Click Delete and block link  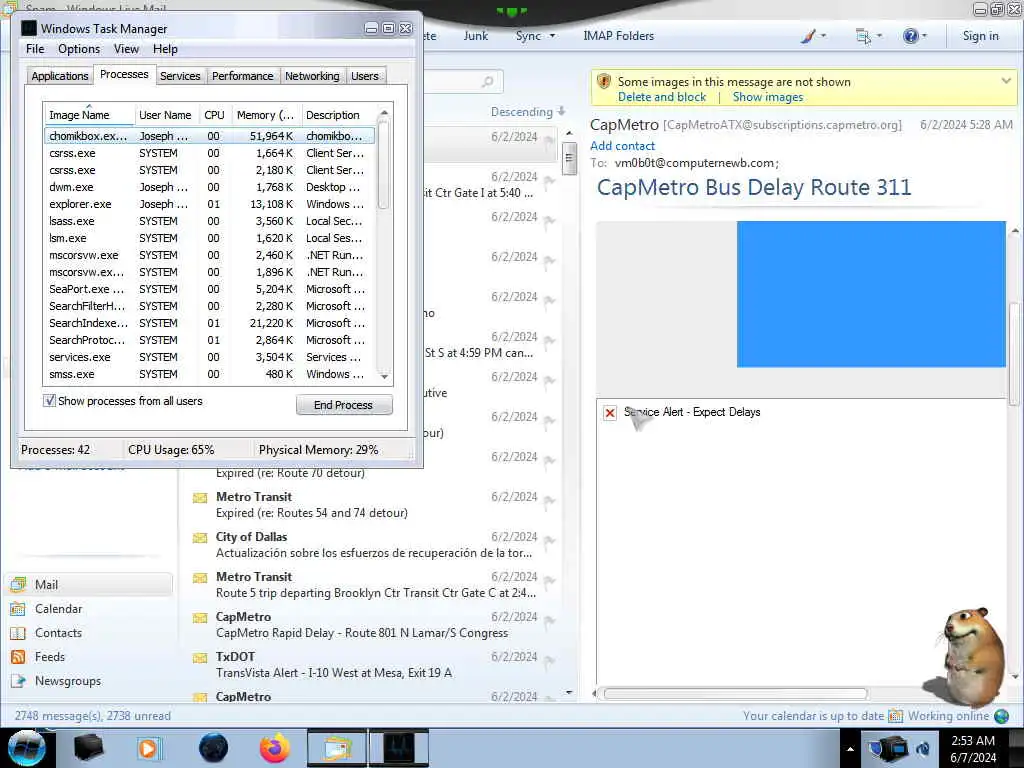662,97
